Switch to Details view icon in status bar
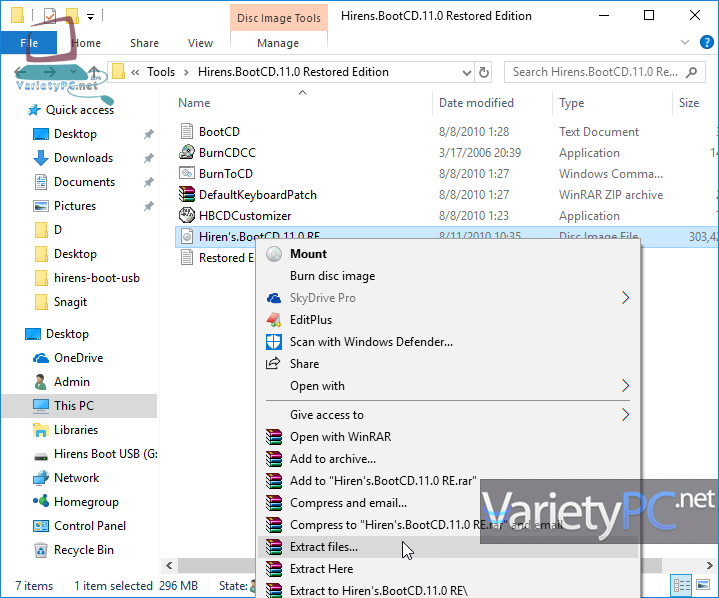This screenshot has height=598, width=719. [x=681, y=586]
